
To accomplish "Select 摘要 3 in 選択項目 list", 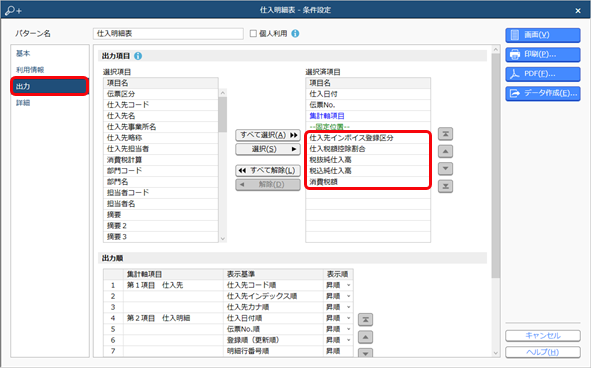I will (x=161, y=237).
